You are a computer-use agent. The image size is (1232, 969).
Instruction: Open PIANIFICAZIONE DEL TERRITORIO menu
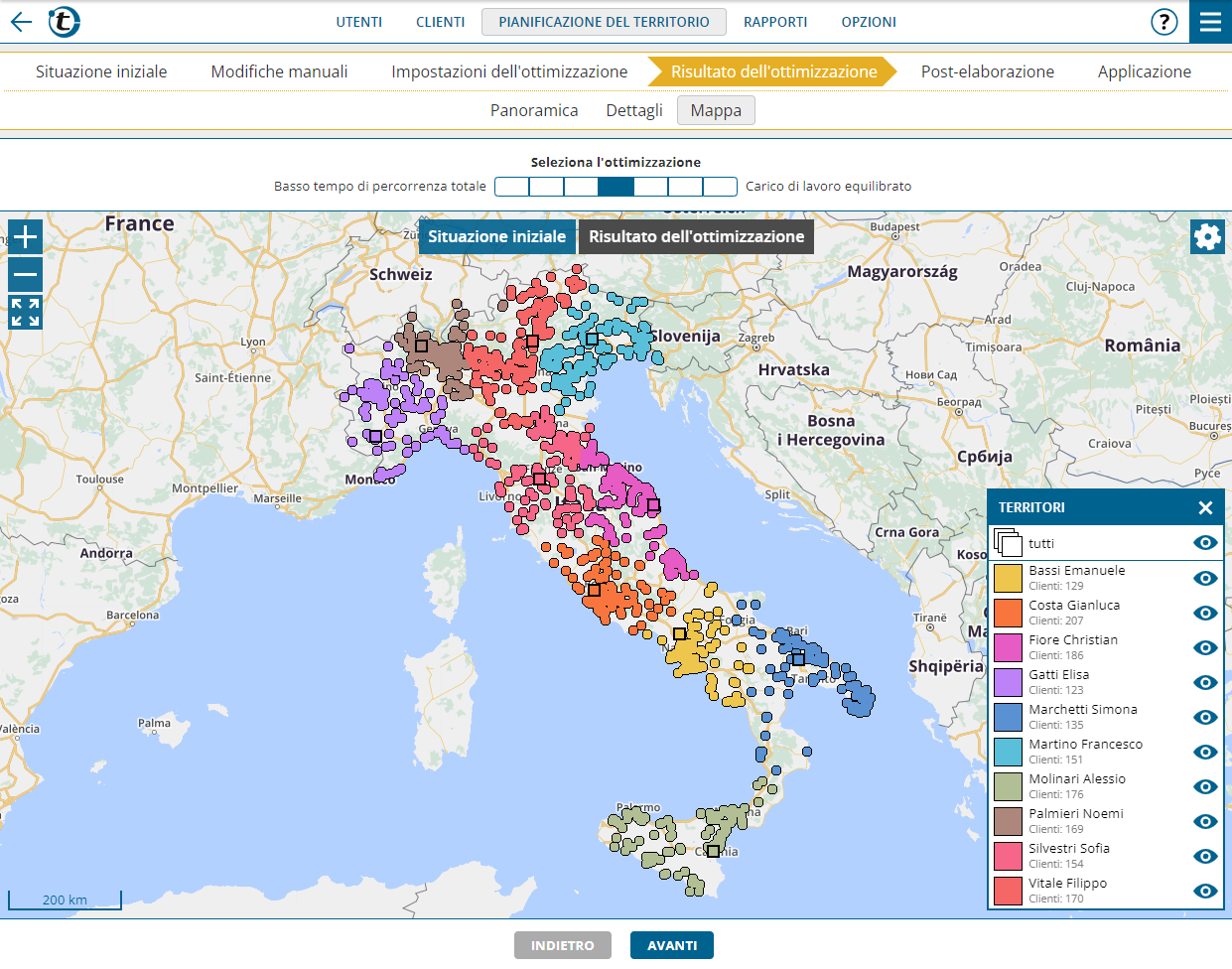pos(604,22)
